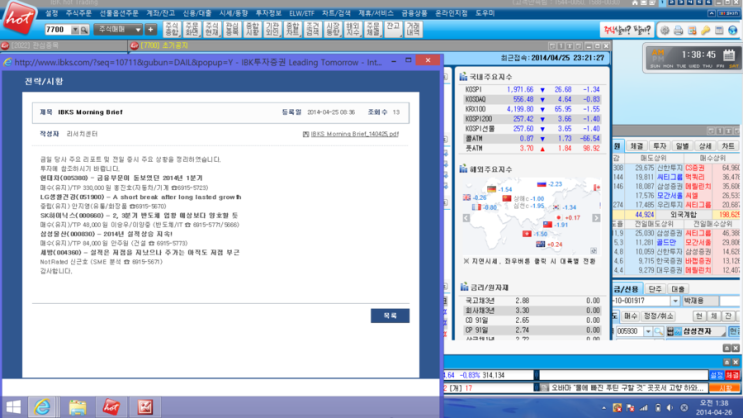The height and width of the screenshot is (418, 743).
Task: Click the KOSDAQ index row
Action: [533, 100]
